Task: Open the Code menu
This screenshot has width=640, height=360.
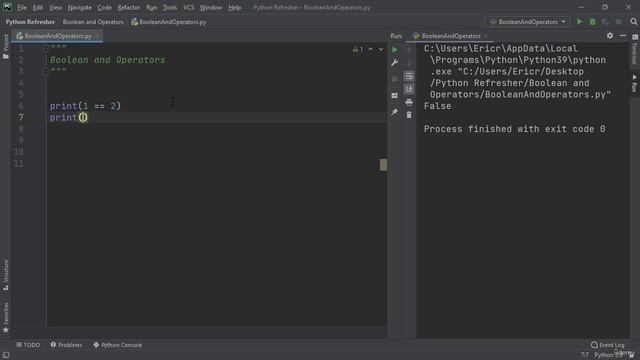Action: [x=104, y=7]
